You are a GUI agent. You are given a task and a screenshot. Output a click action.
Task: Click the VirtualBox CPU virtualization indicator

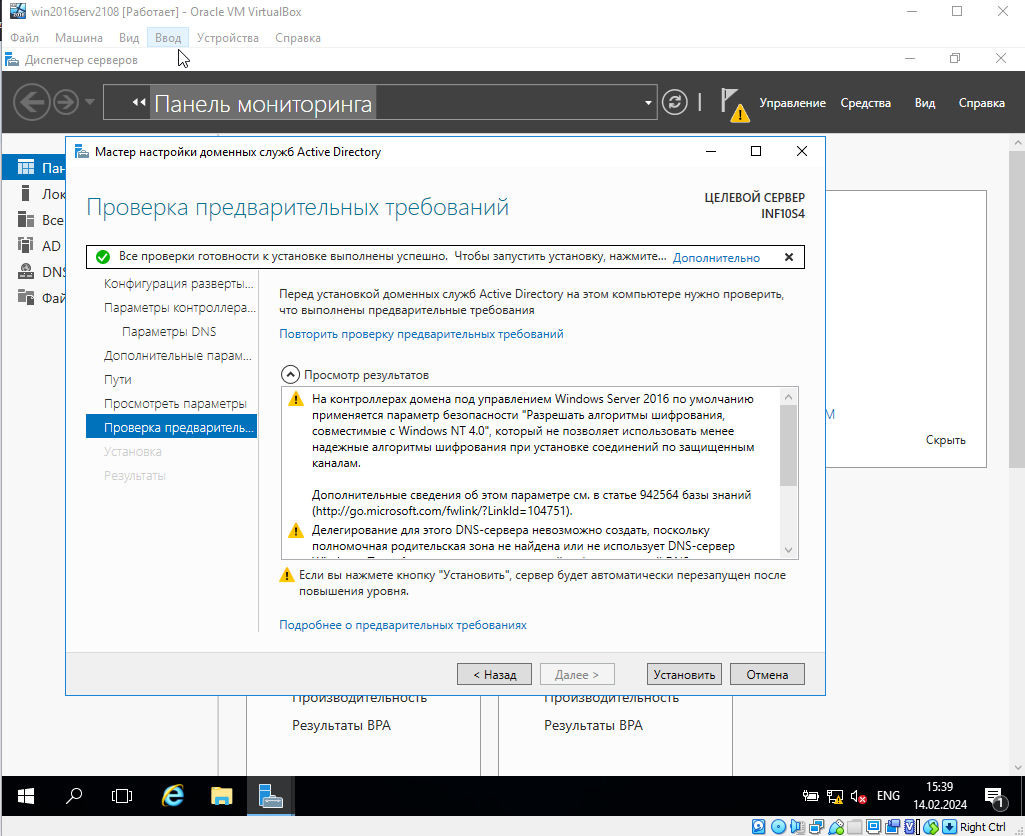[911, 827]
